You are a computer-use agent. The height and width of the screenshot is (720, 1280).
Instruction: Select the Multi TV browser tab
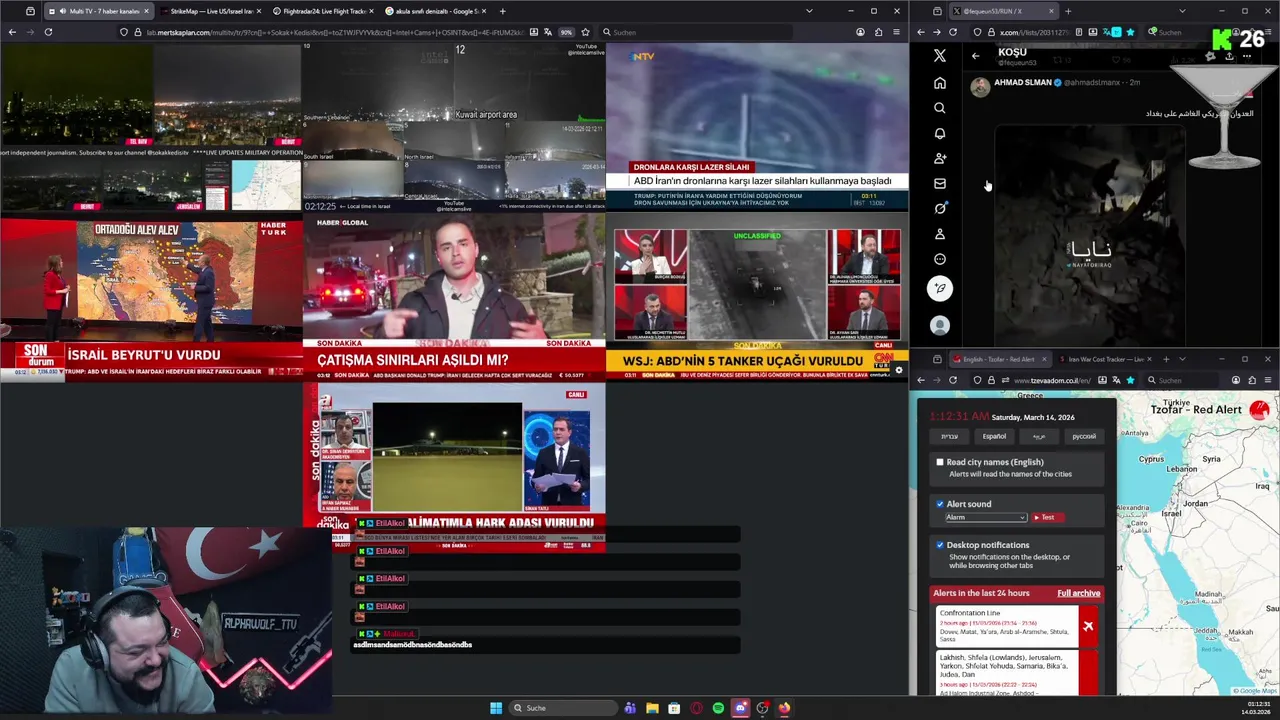point(98,11)
